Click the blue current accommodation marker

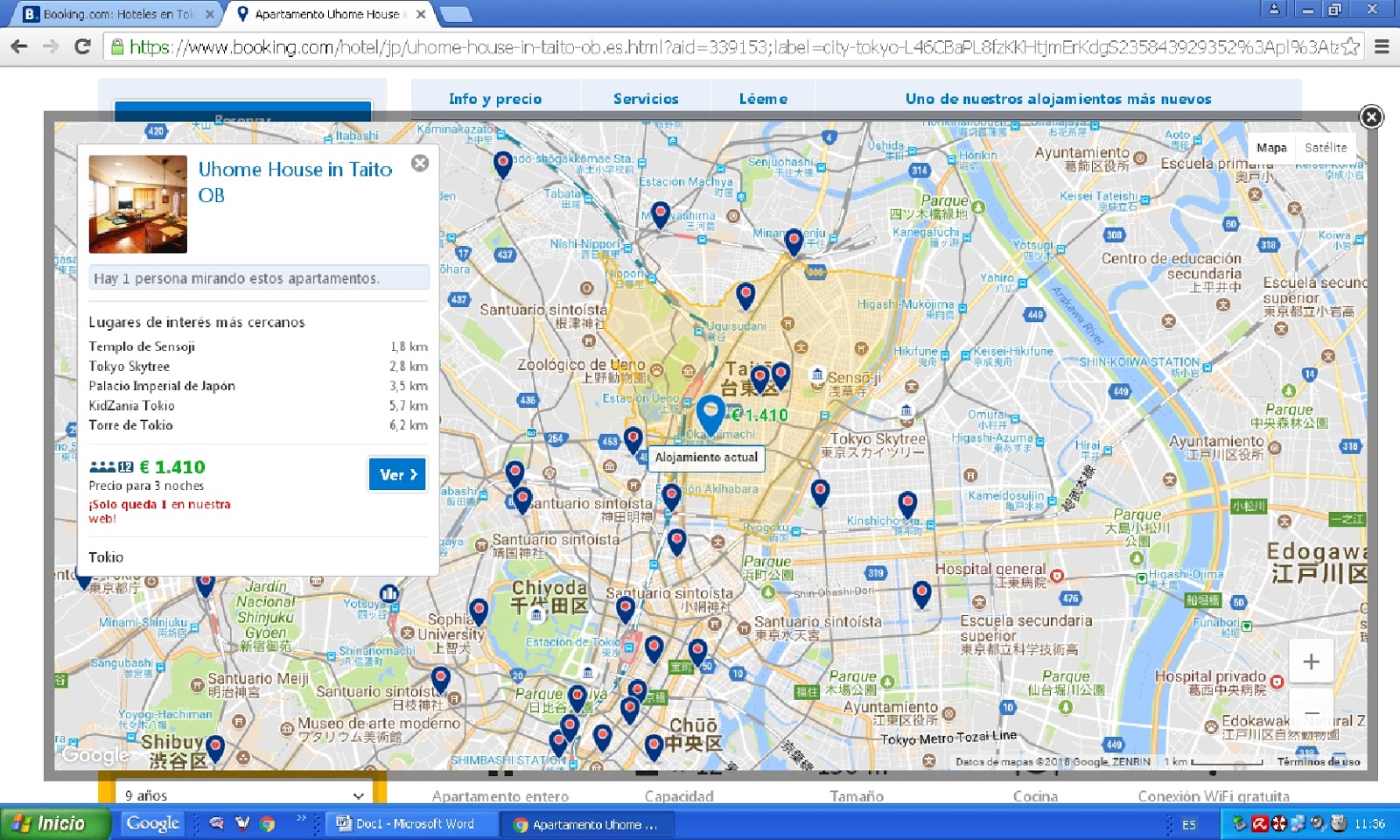(710, 413)
